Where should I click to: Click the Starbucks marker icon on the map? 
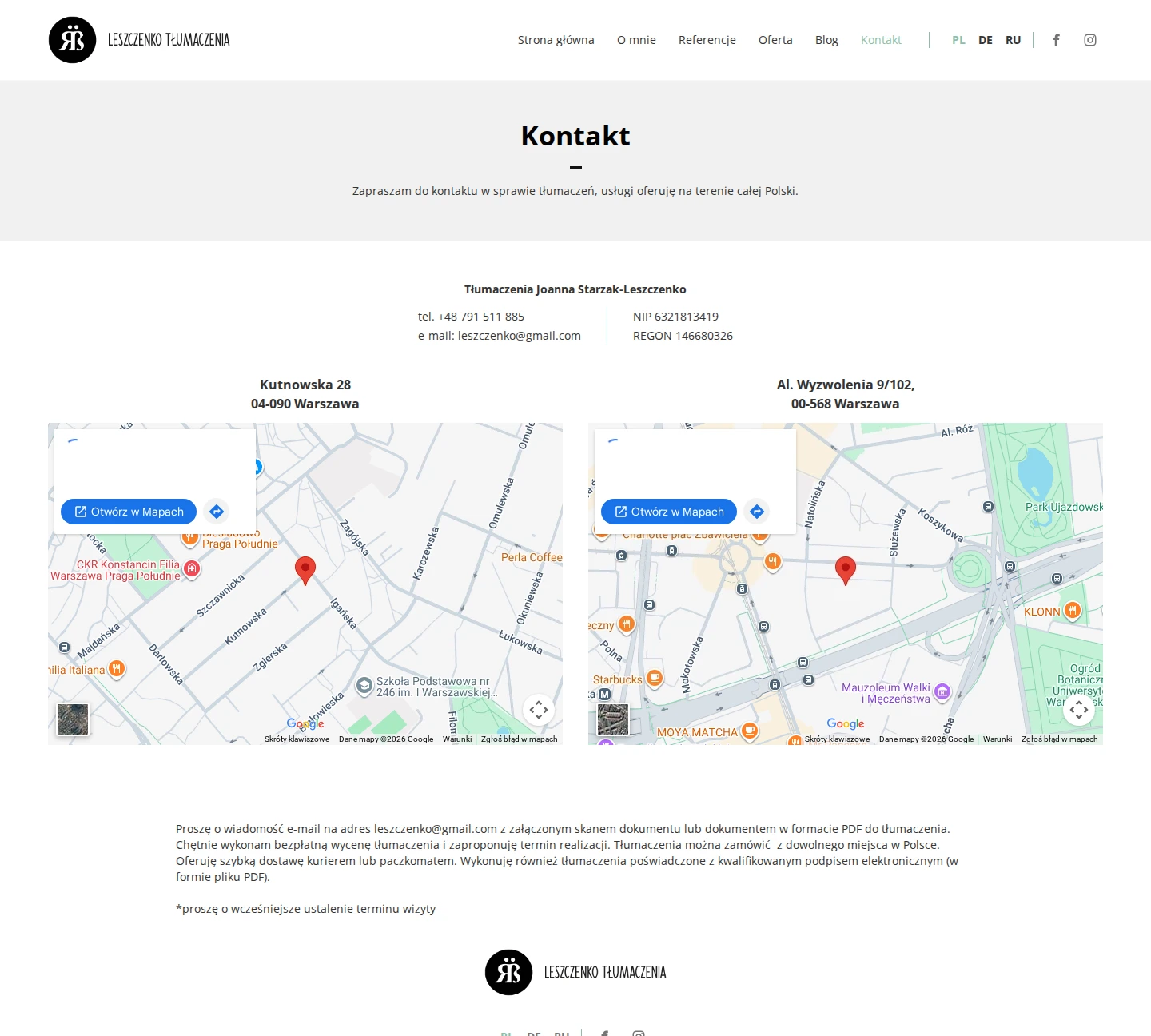click(655, 679)
